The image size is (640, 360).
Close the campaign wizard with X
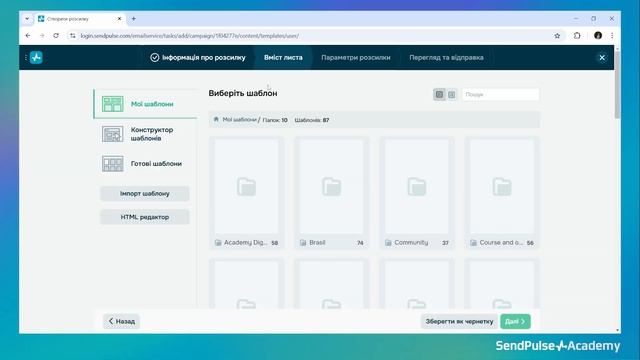click(602, 58)
